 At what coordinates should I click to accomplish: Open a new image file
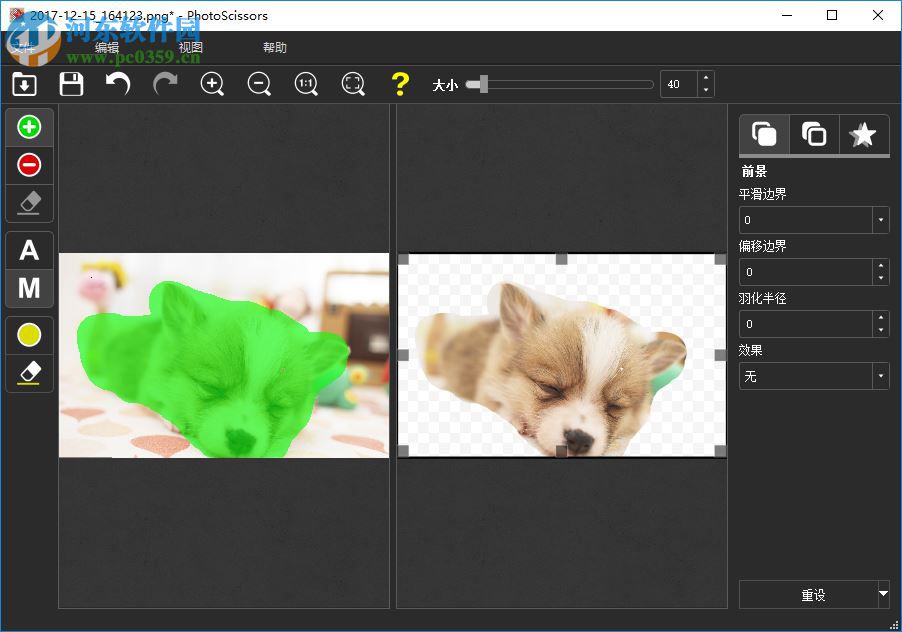24,84
